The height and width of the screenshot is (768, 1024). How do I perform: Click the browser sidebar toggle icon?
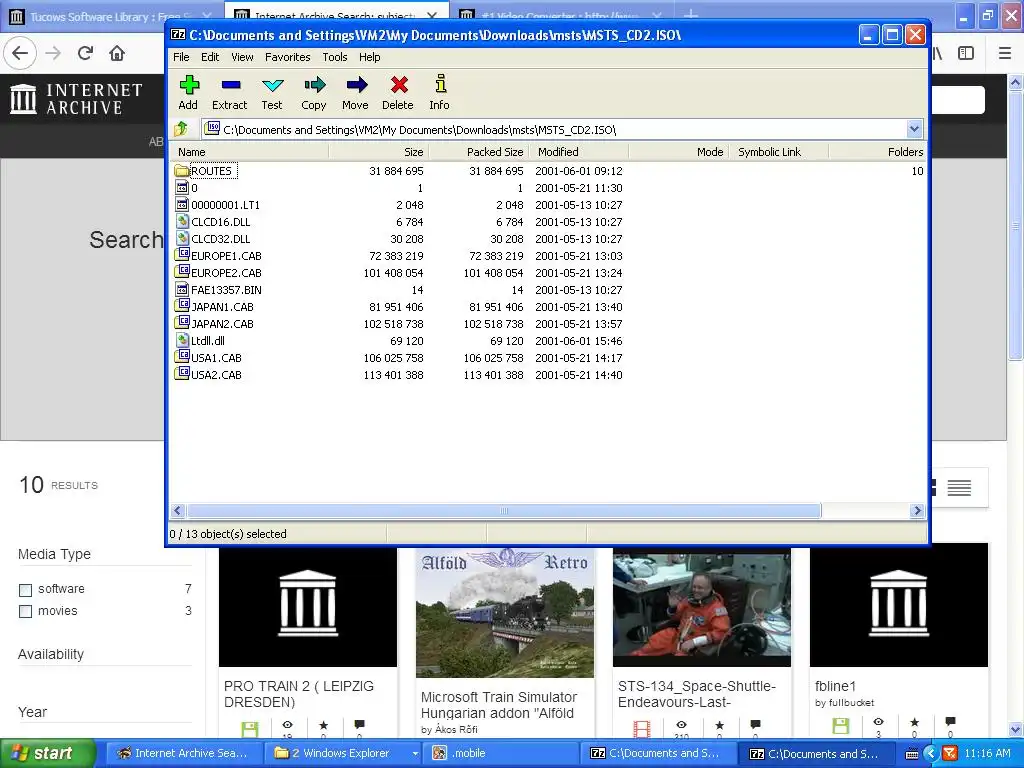click(x=966, y=53)
